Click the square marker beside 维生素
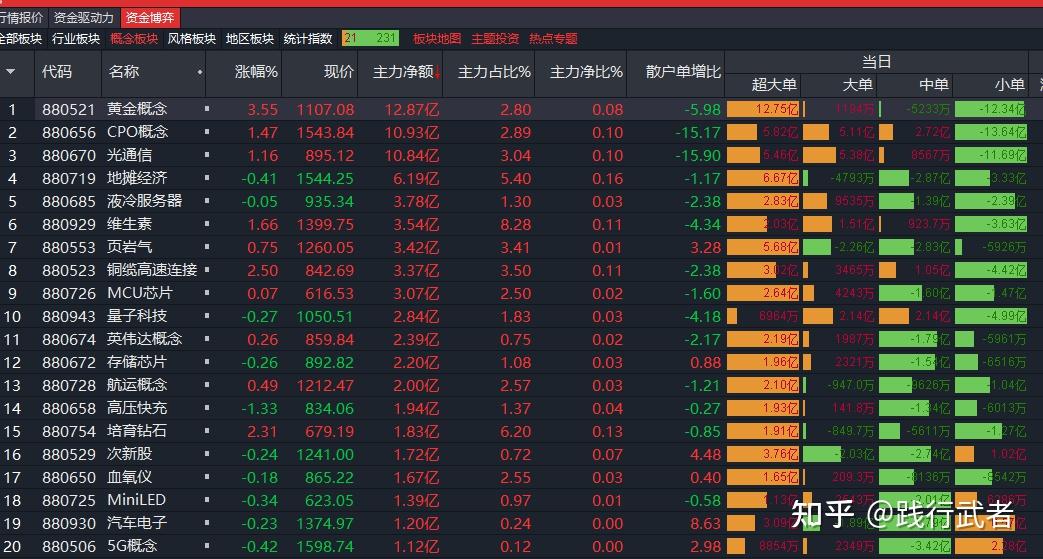1043x559 pixels. (207, 224)
